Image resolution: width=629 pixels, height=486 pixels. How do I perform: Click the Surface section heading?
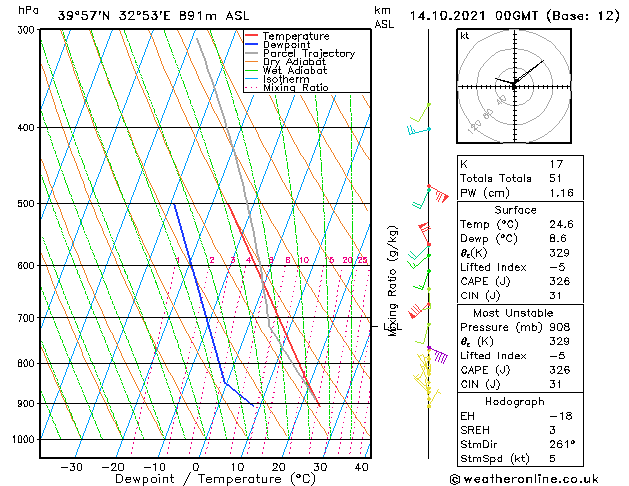point(515,210)
